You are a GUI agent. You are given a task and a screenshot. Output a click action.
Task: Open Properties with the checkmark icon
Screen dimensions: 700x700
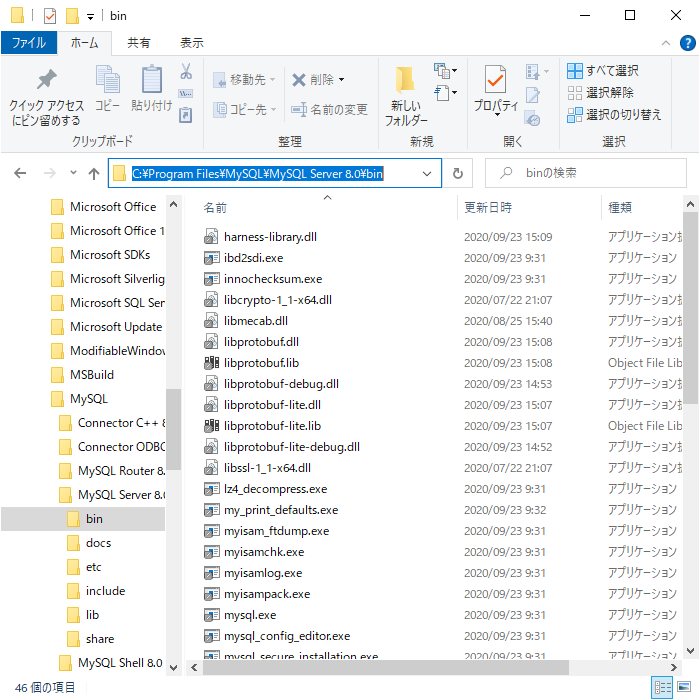pos(495,80)
